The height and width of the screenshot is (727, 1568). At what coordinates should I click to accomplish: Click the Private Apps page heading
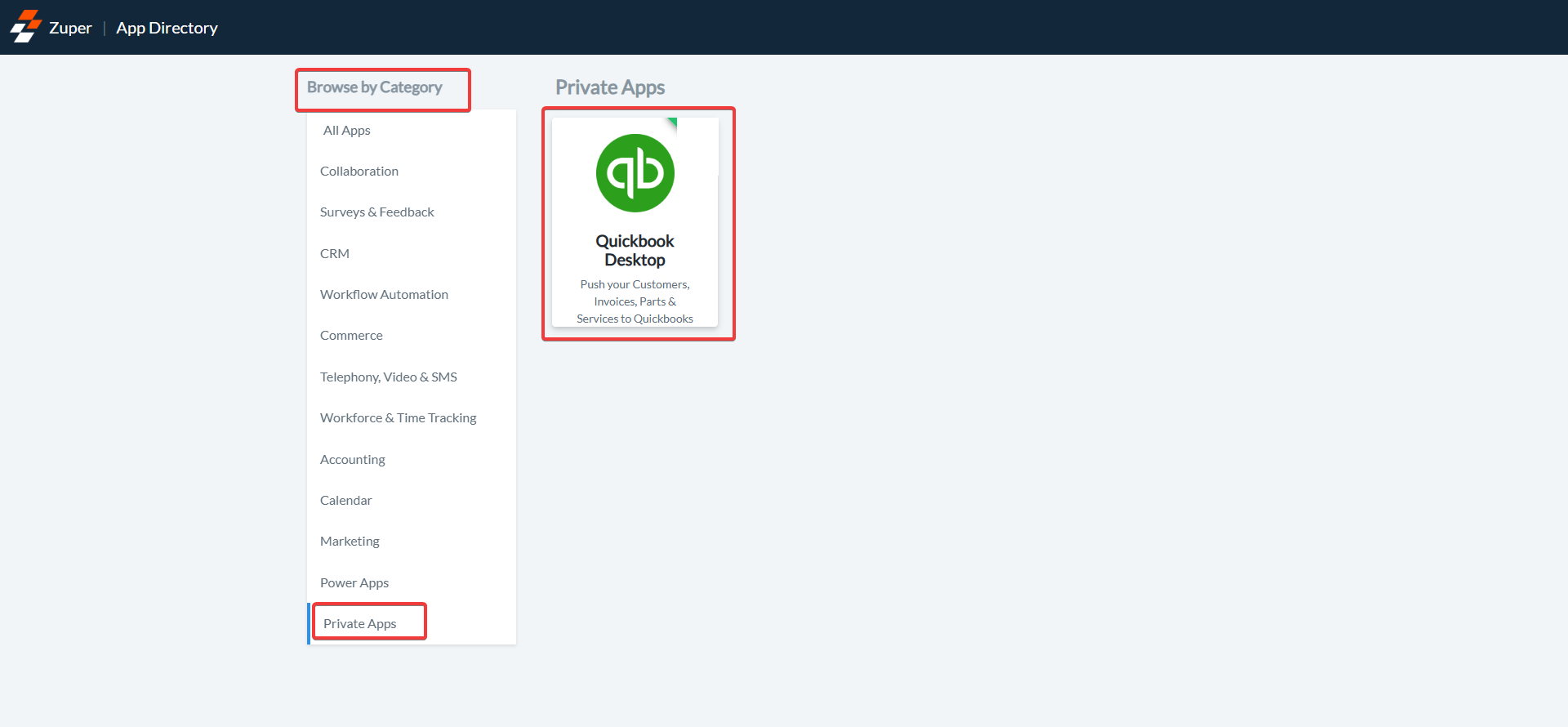click(610, 87)
